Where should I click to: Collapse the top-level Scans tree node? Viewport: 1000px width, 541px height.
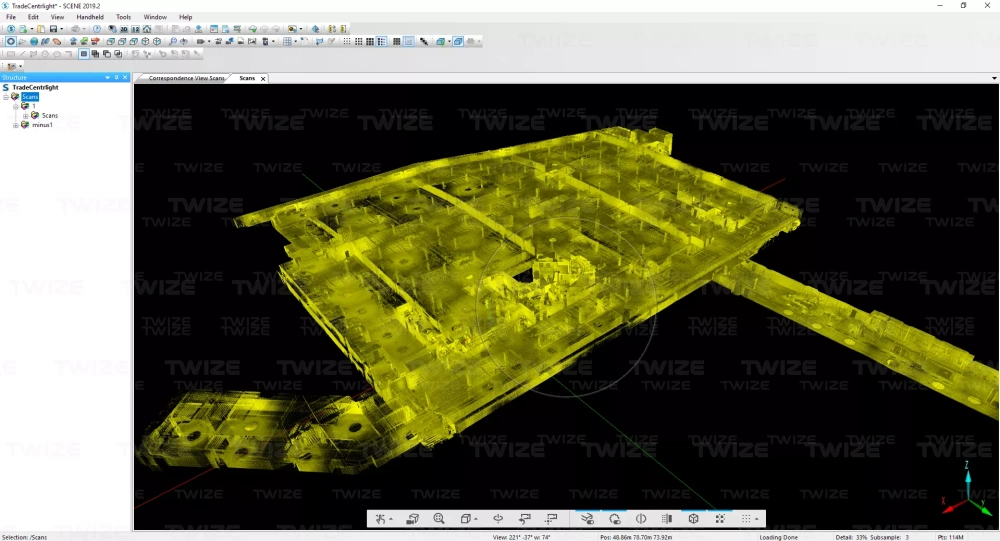[x=6, y=97]
